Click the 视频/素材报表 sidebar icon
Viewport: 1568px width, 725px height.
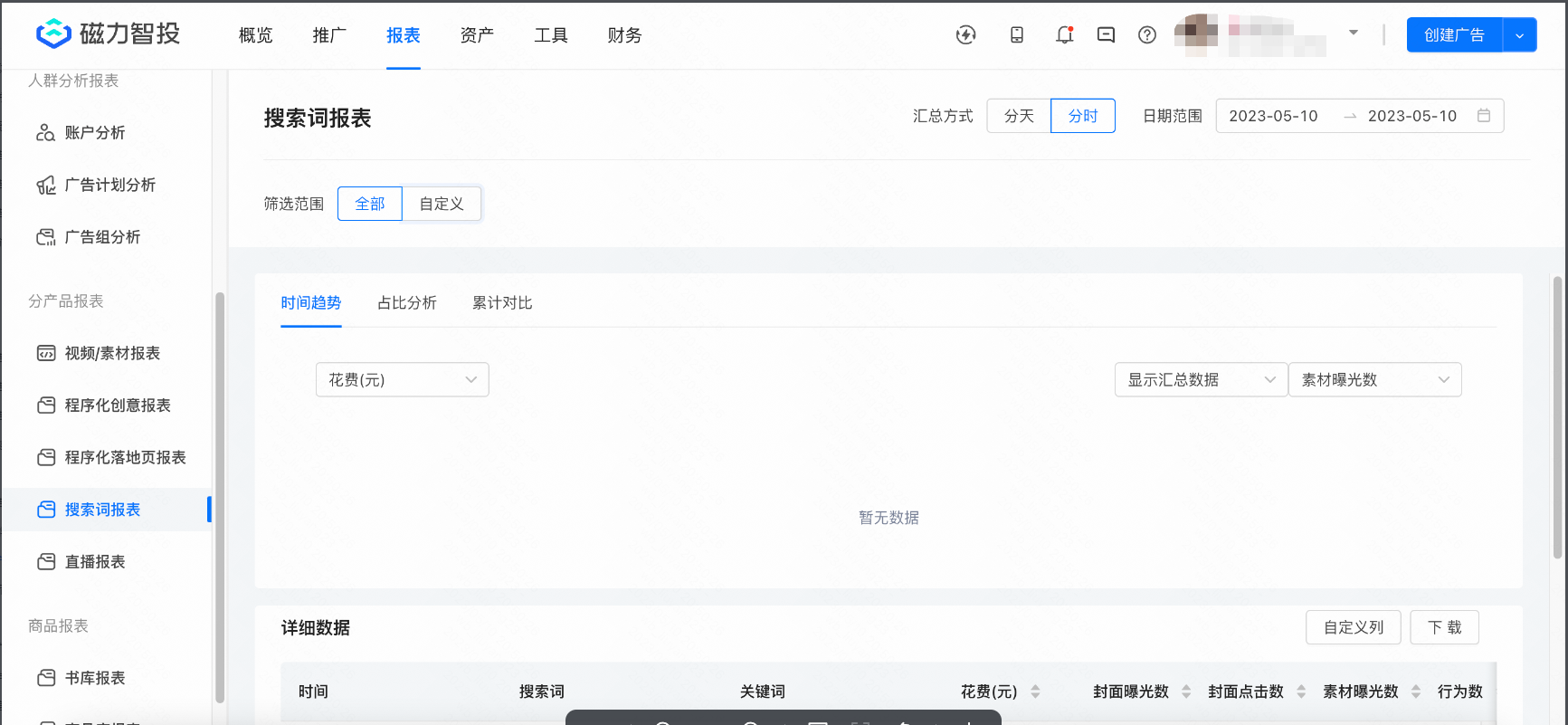pyautogui.click(x=46, y=353)
